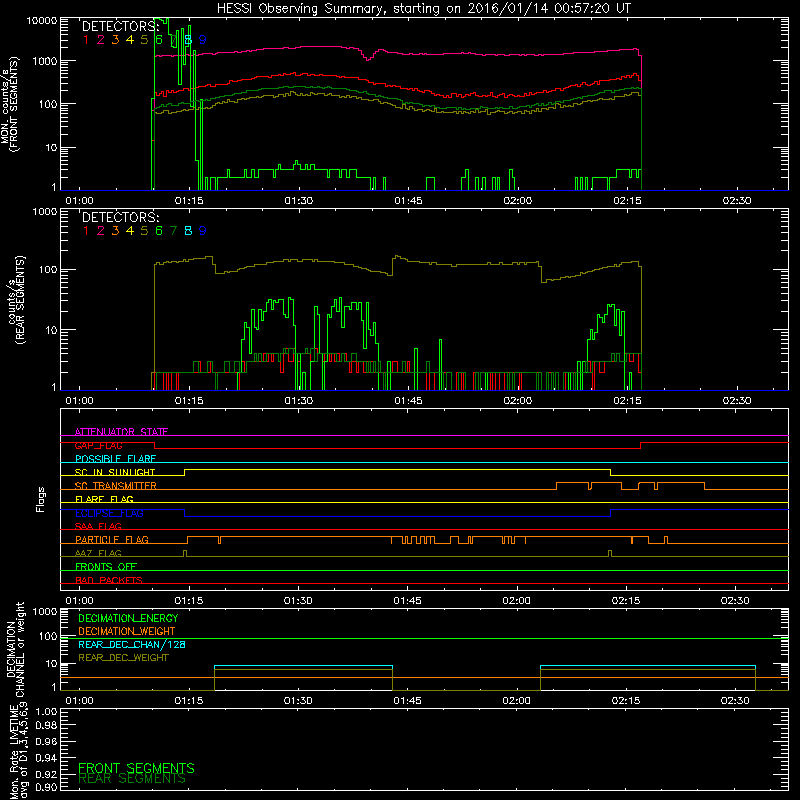Click the 01:15 tick under the front segments plot
This screenshot has height=800, width=800.
[189, 201]
